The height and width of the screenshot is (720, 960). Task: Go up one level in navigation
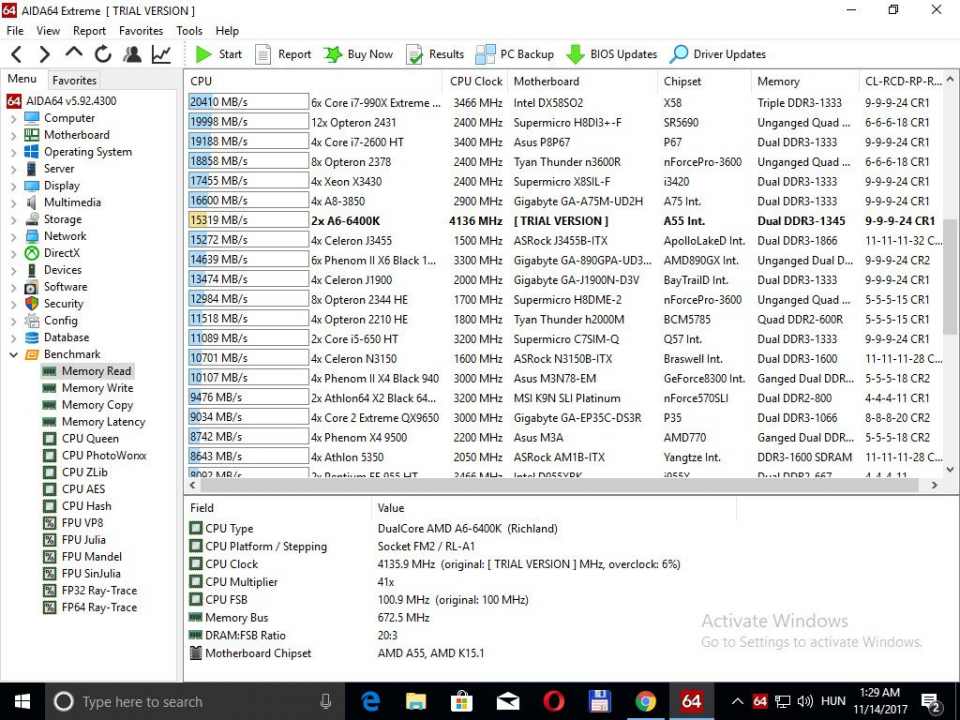(73, 53)
